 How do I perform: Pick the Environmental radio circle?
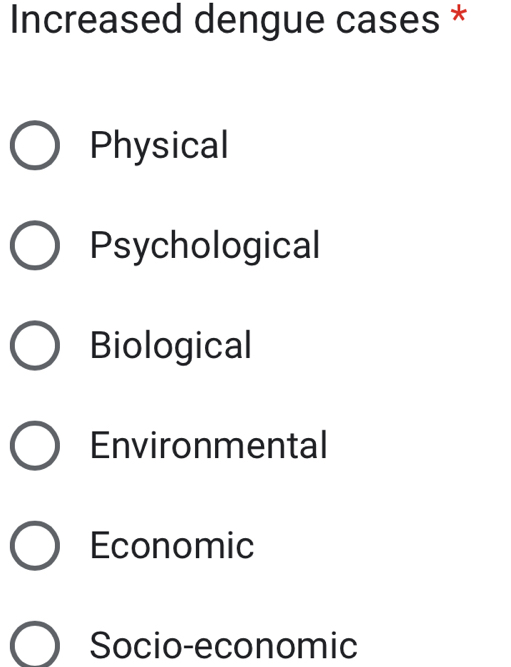(35, 446)
